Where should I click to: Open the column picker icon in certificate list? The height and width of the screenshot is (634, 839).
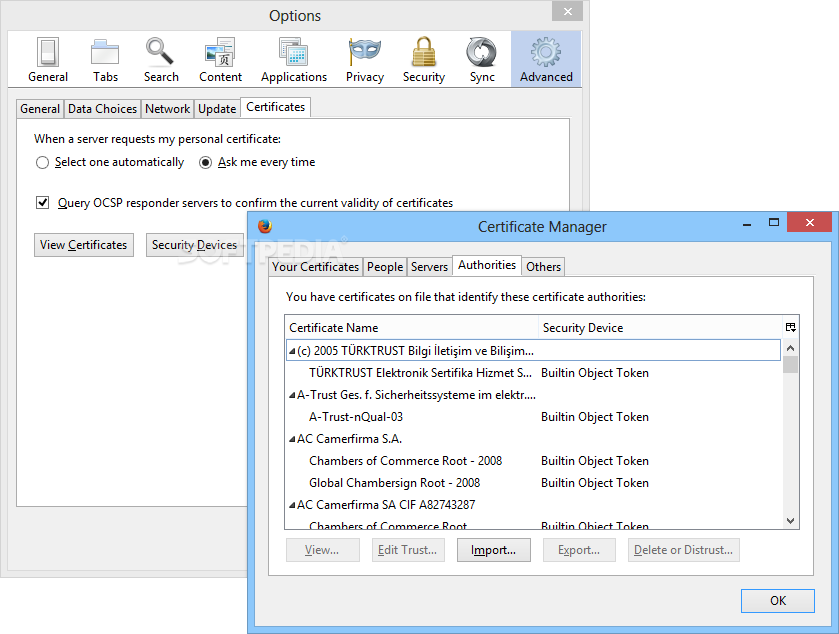point(790,327)
